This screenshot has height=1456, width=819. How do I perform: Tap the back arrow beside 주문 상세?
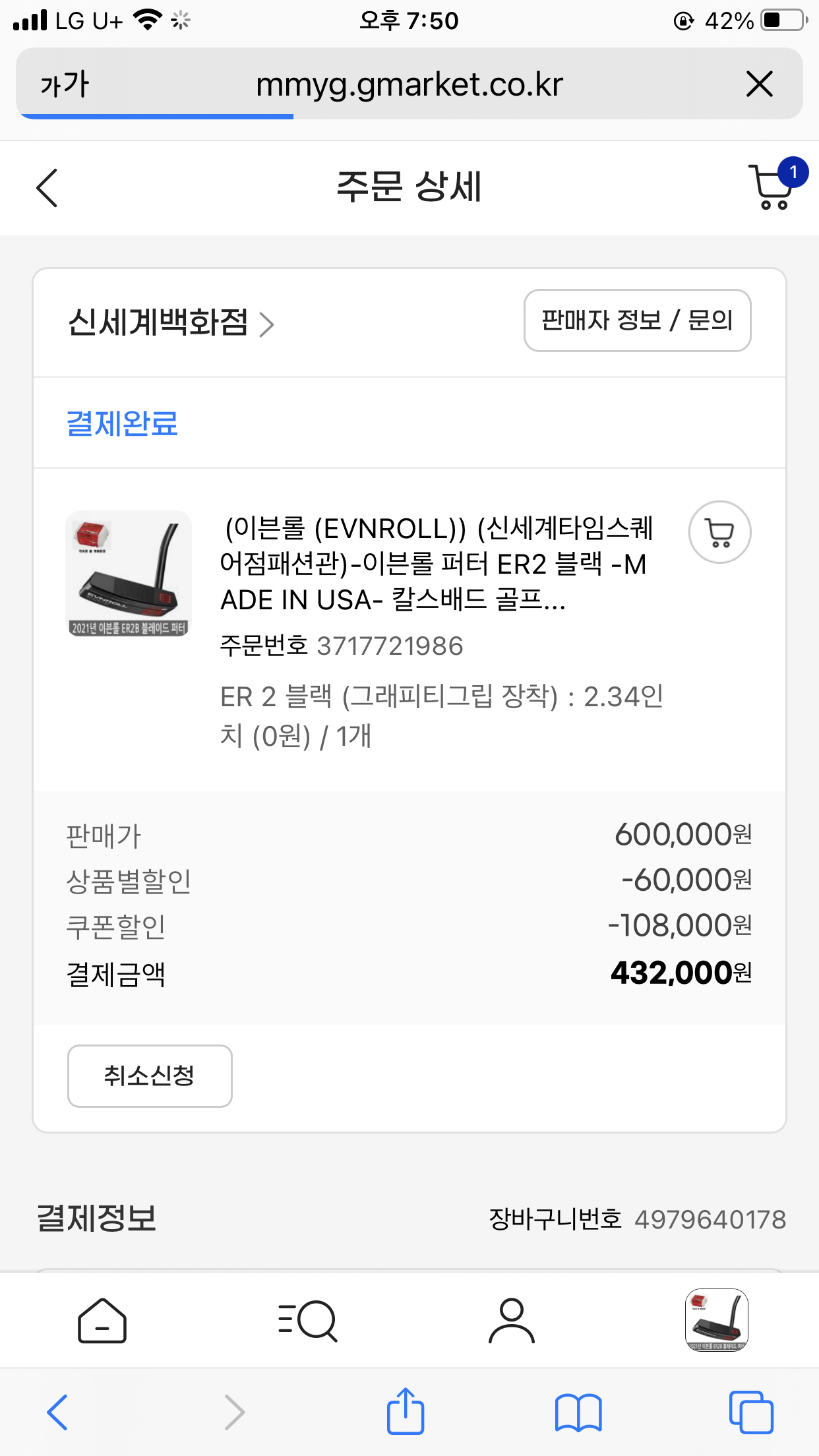[x=47, y=188]
